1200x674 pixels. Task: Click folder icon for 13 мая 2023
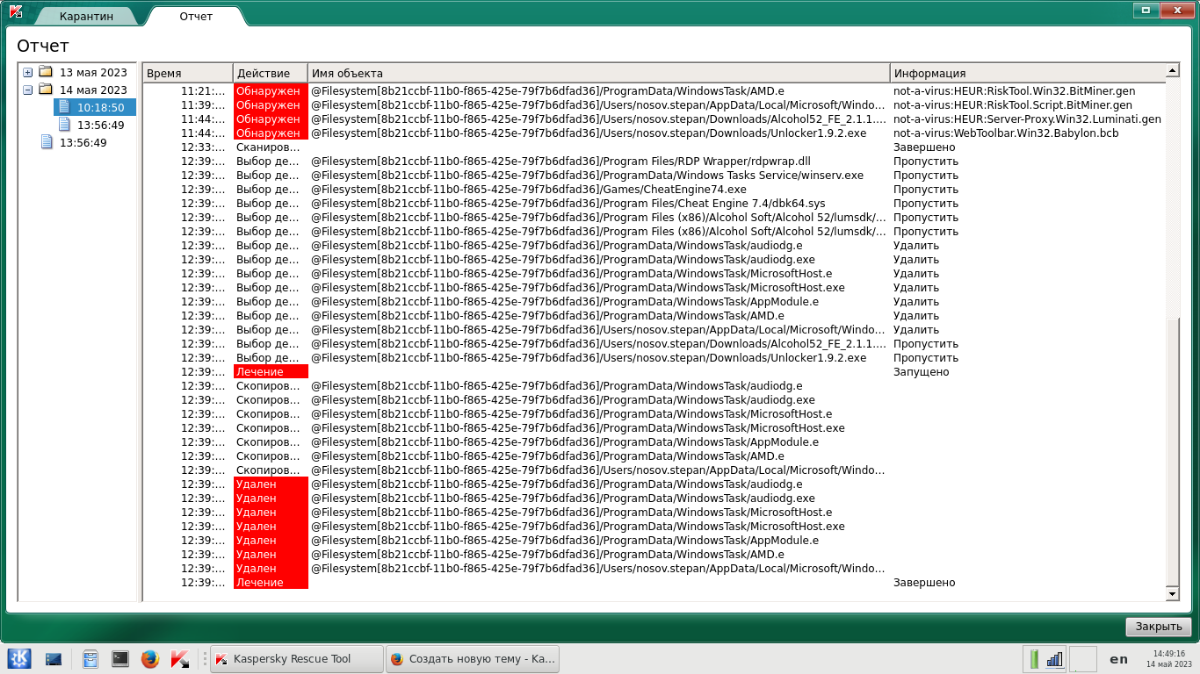(45, 73)
